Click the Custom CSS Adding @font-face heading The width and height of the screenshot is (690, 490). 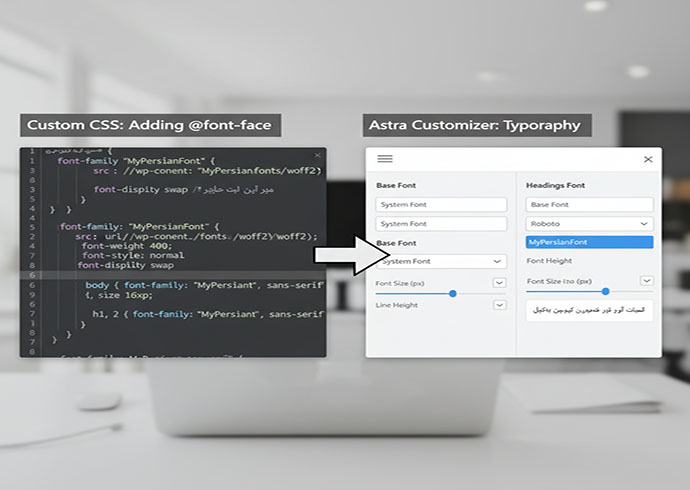150,125
